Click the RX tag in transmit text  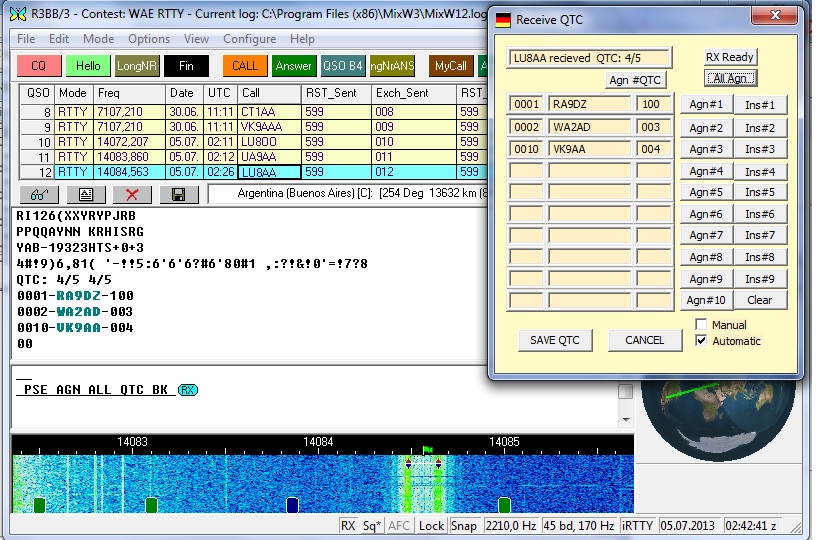tap(188, 390)
